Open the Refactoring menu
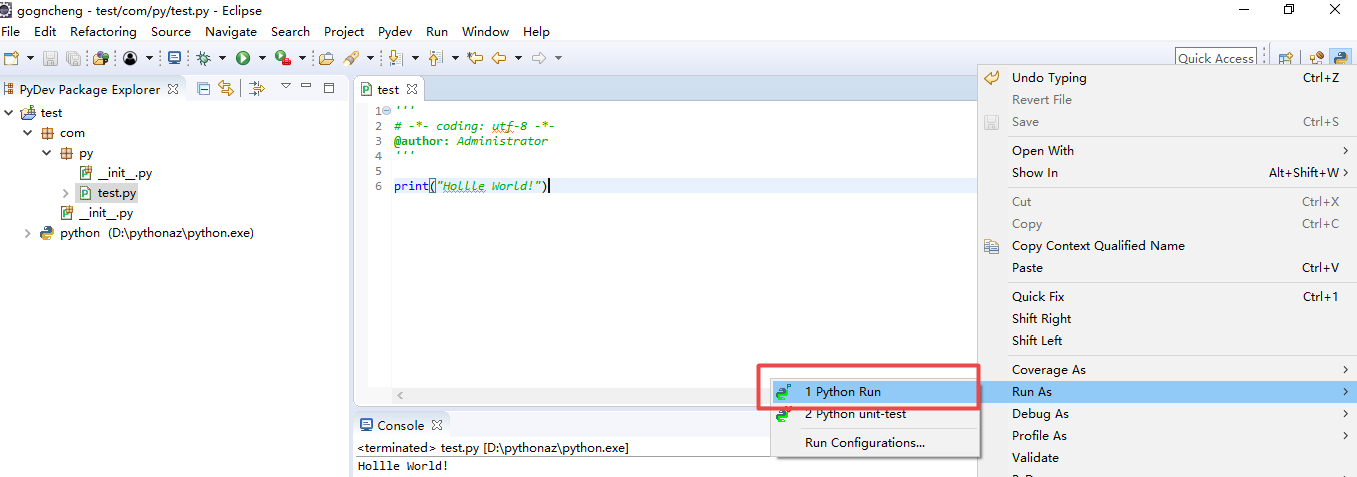Screen dimensions: 1357x477 (x=103, y=31)
